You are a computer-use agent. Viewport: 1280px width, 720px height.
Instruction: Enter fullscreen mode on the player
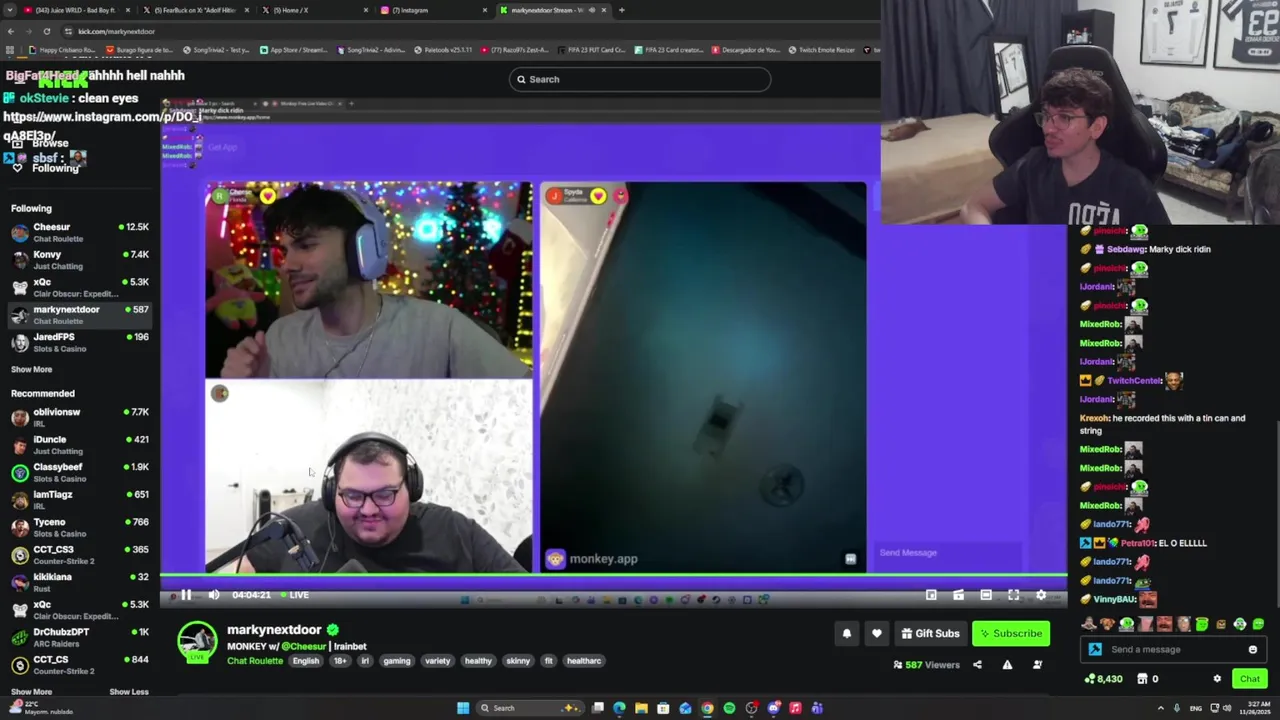coord(1013,595)
